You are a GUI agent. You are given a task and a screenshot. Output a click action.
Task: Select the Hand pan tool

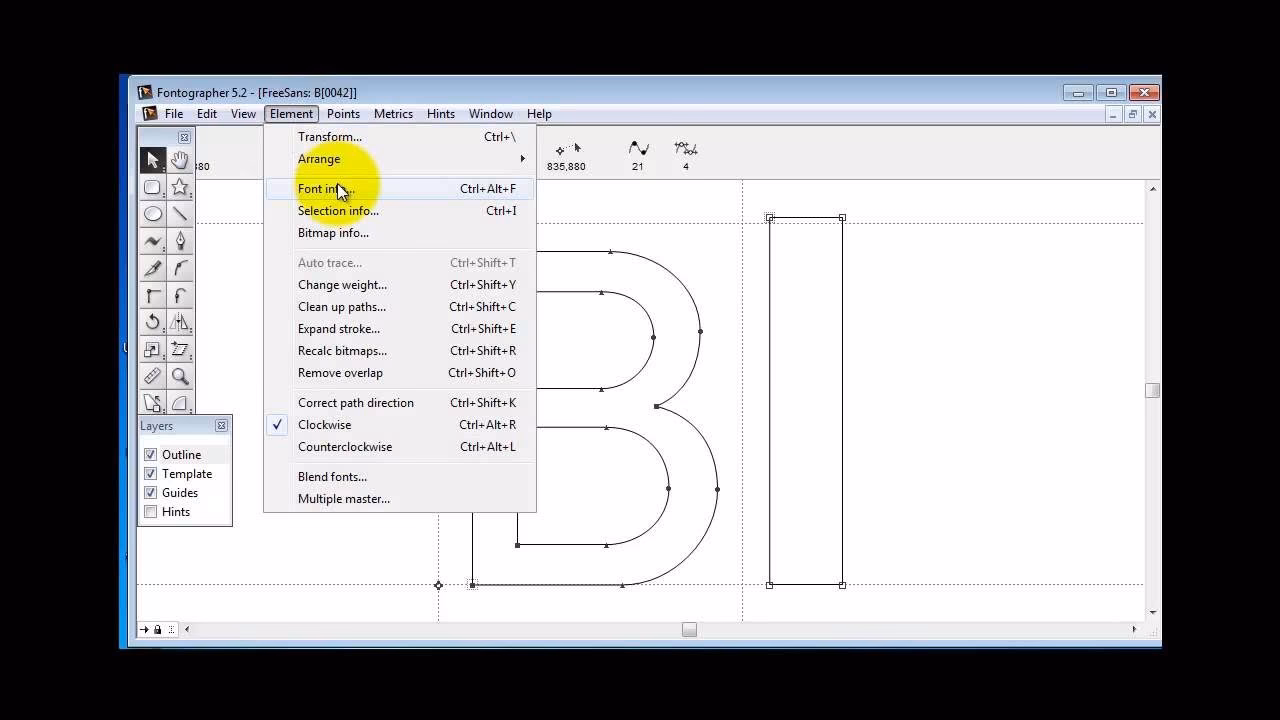181,160
